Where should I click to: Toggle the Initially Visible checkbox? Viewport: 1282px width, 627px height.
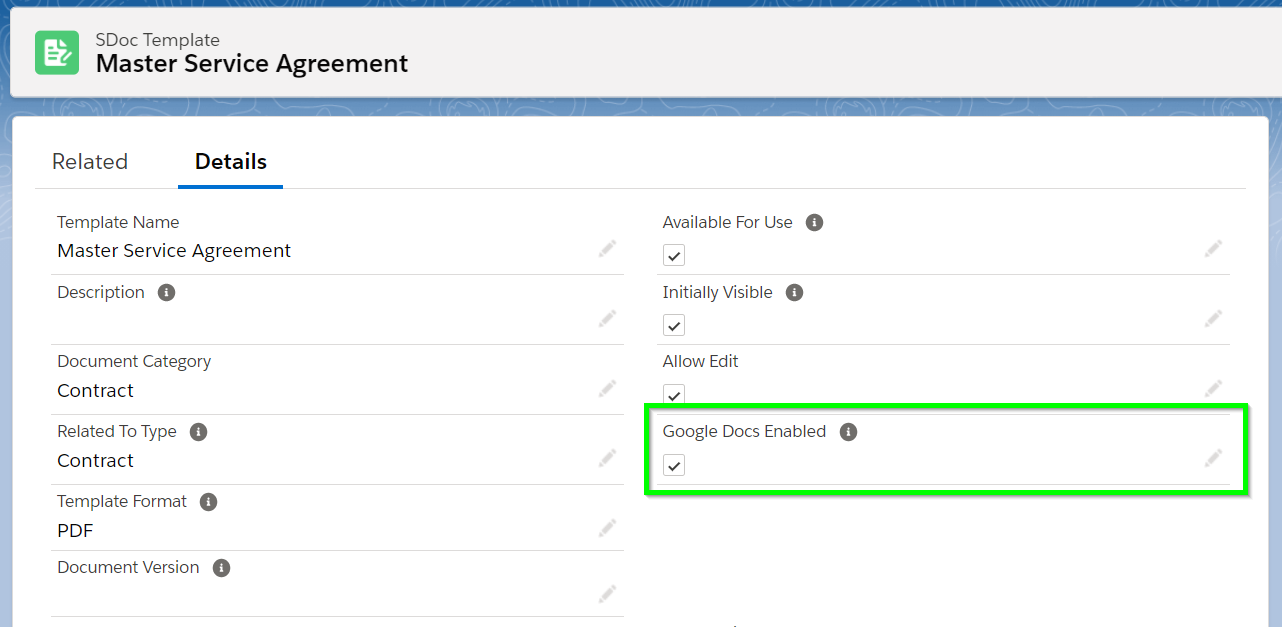click(674, 325)
